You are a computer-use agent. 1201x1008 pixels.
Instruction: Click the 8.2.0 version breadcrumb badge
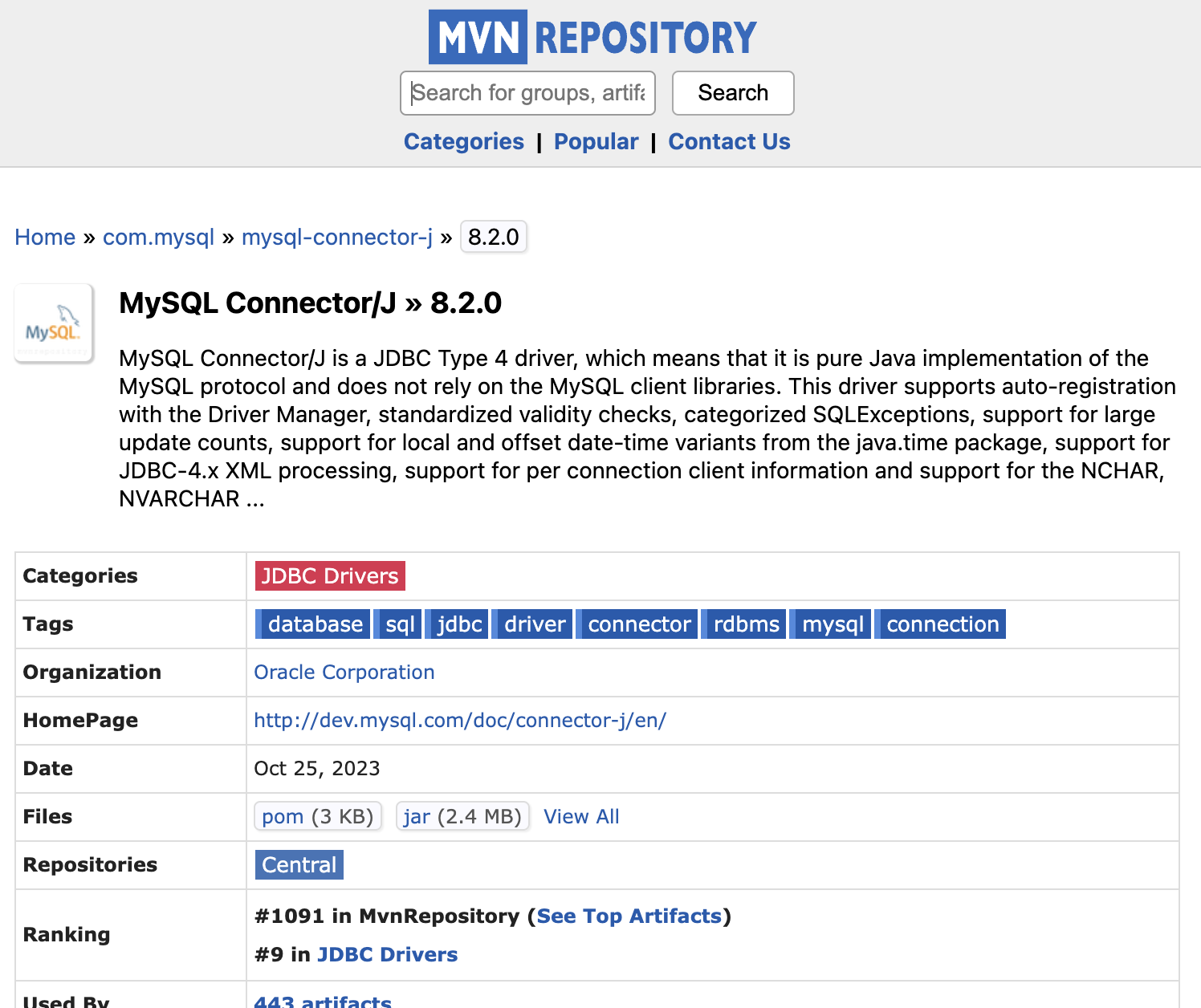click(494, 237)
